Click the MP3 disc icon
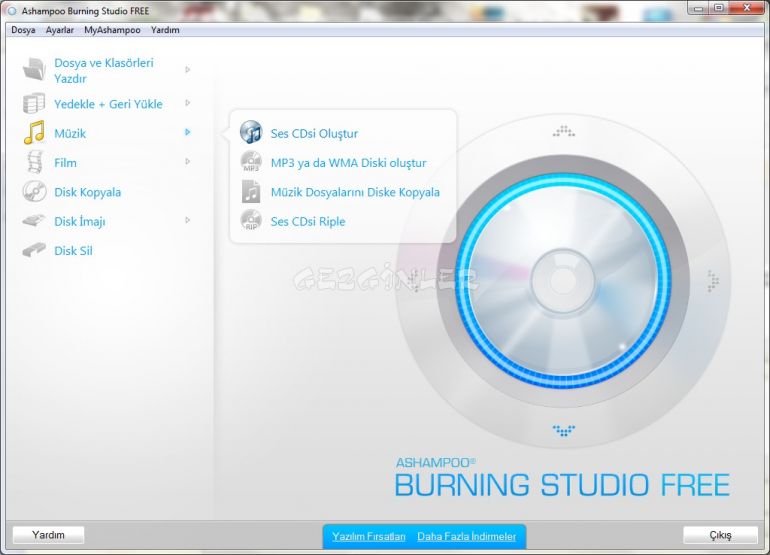This screenshot has width=770, height=555. [251, 162]
